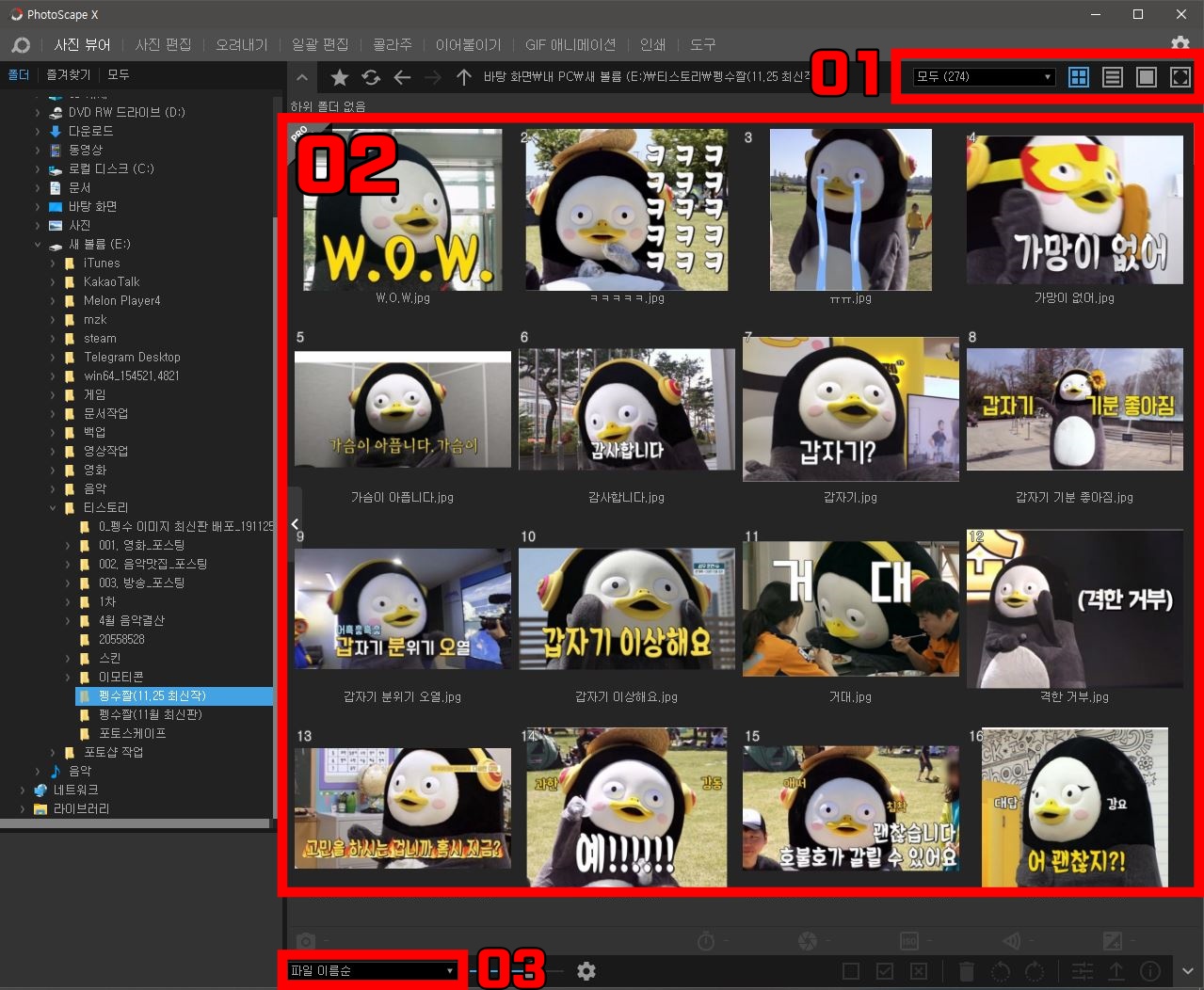
Task: Rotate clockwise with the bottom toolbar icon
Action: pos(1035,971)
